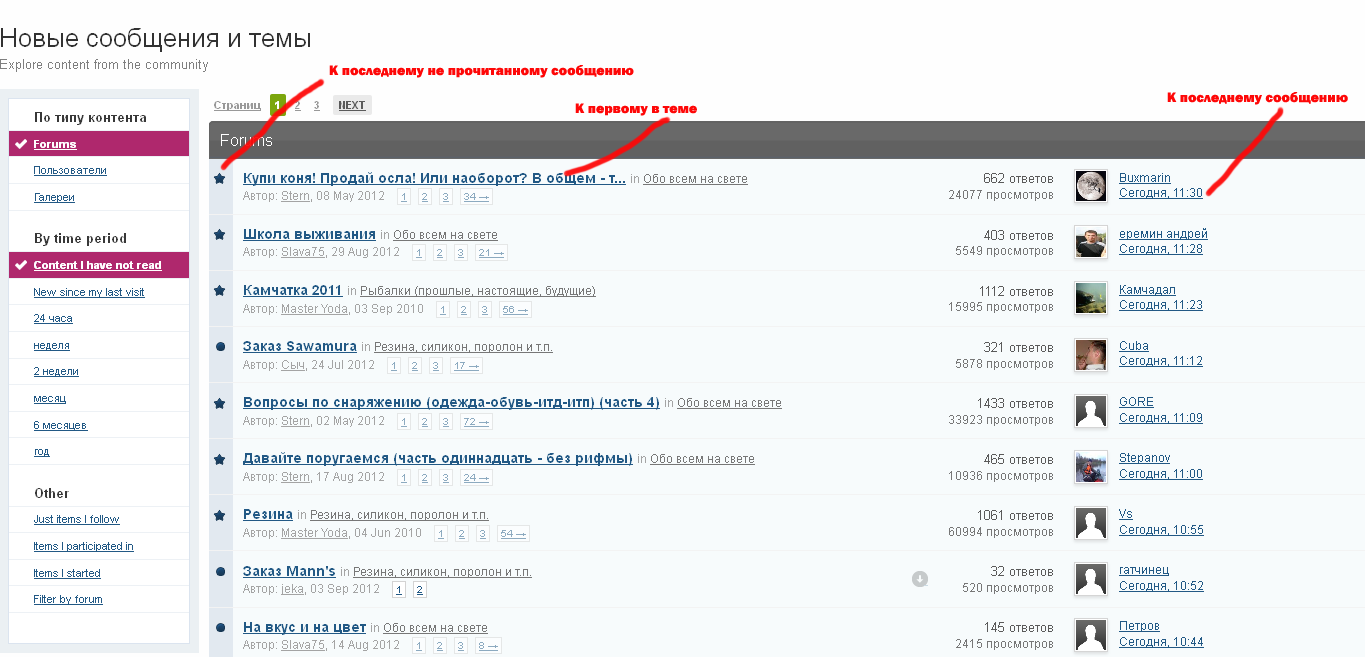
Task: Click the gray arrow icon in 'Заказ Mann's' row
Action: coord(920,579)
